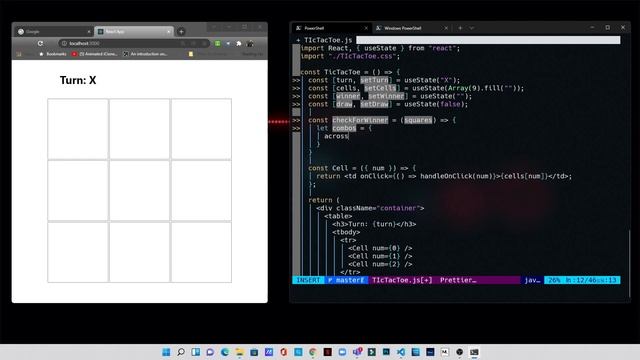Switch to the Google browser tab
Screen dimensions: 640x360
(x=54, y=31)
